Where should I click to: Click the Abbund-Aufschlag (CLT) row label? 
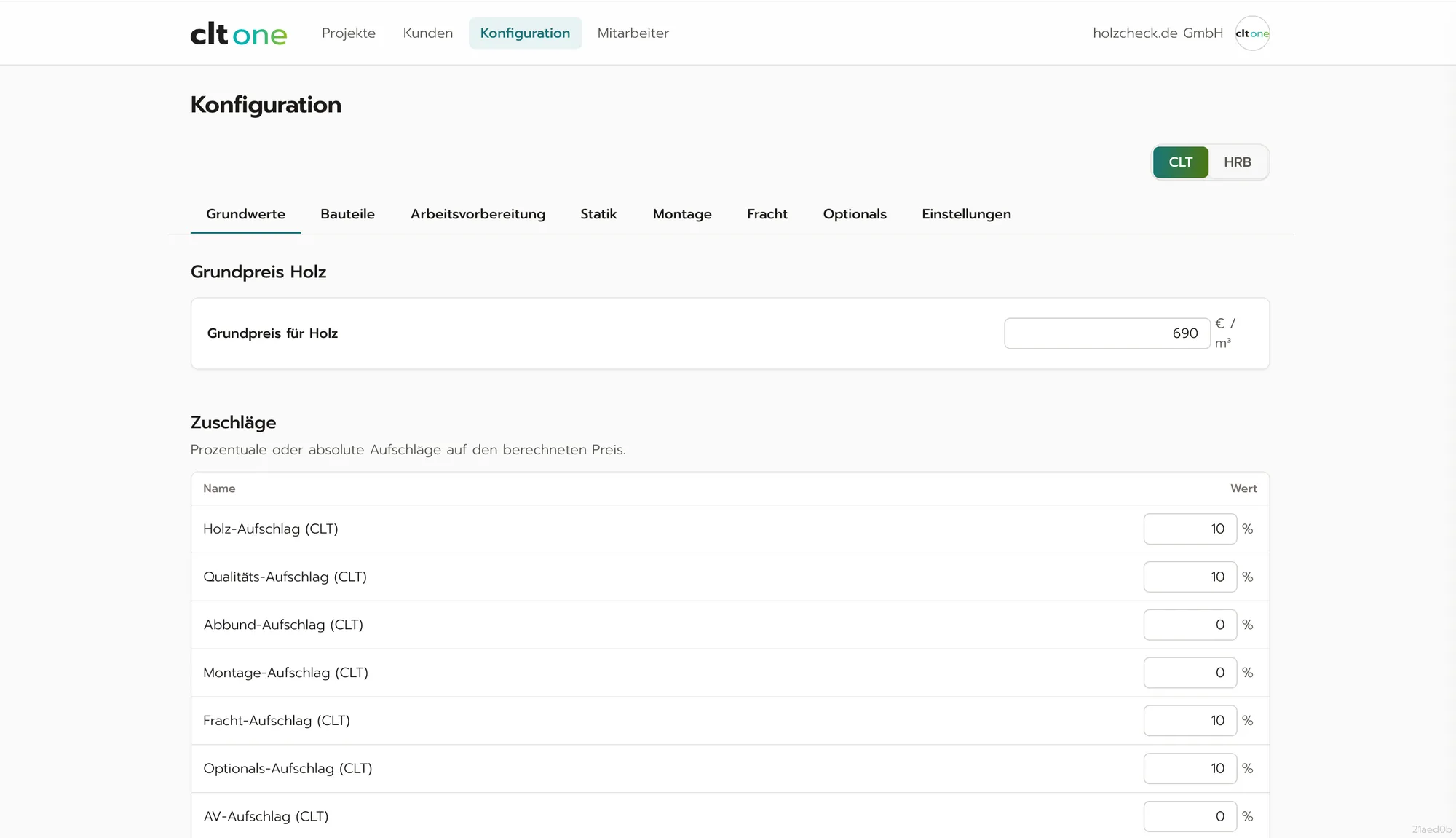click(x=283, y=625)
